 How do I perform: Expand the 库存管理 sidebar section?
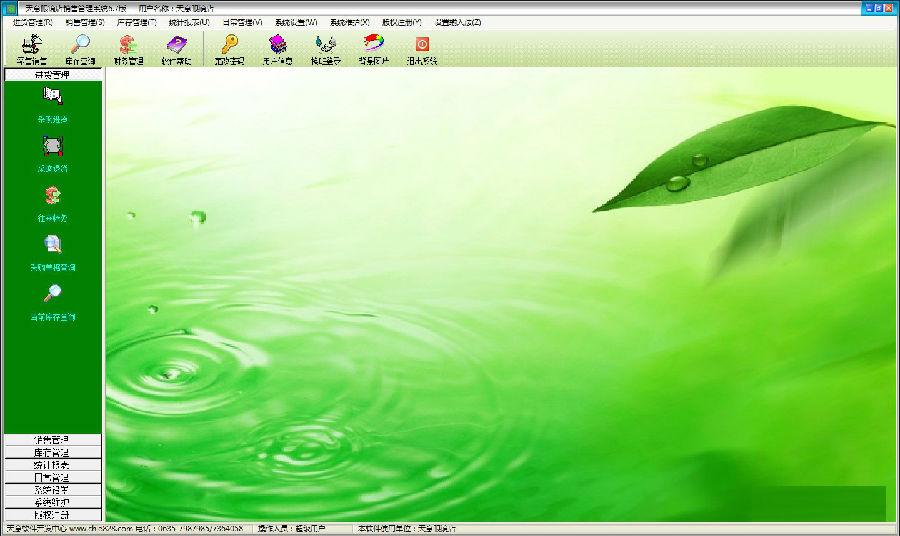[x=52, y=452]
